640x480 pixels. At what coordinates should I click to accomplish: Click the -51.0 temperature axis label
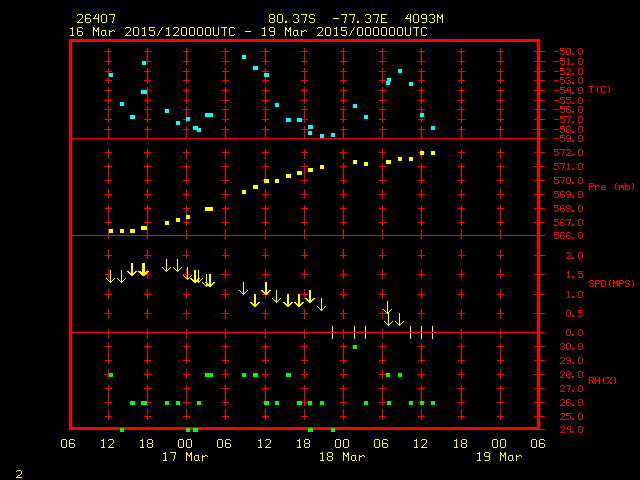coord(569,62)
